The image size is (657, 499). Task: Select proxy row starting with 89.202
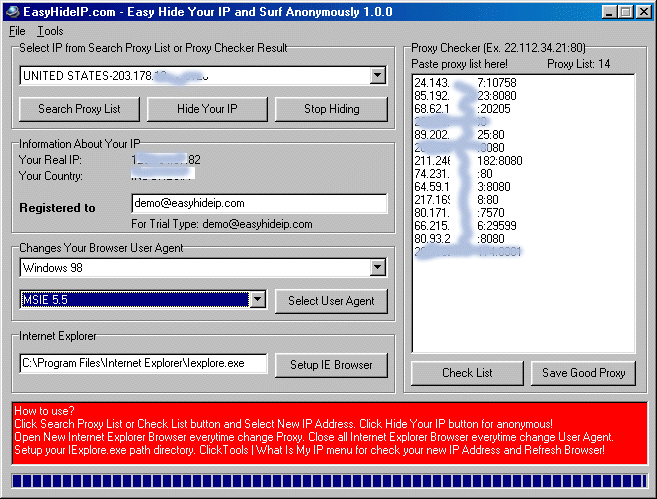(x=459, y=135)
